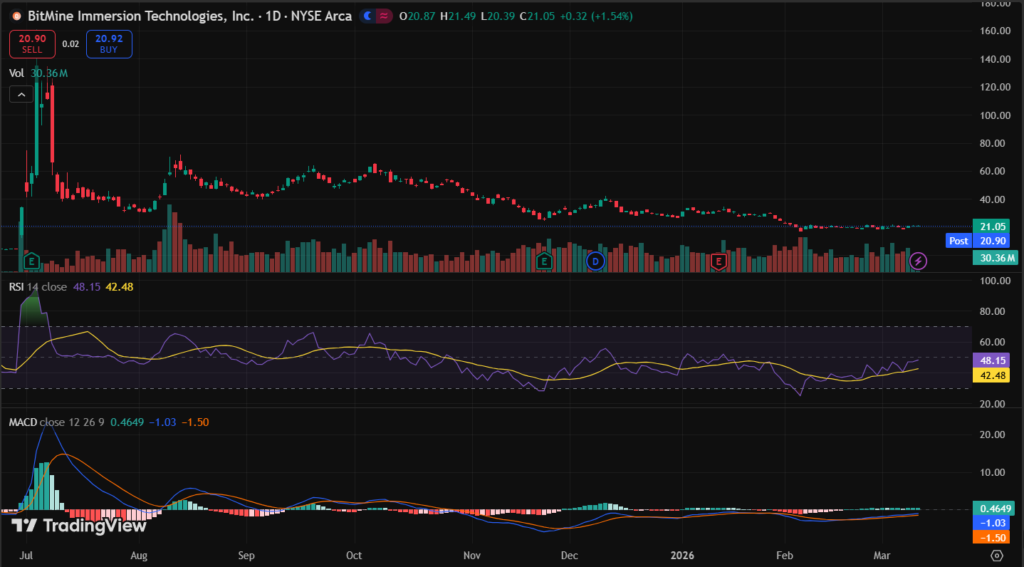Open chart settings gear in bottom-right corner
This screenshot has height=567, width=1024.
pyautogui.click(x=996, y=554)
